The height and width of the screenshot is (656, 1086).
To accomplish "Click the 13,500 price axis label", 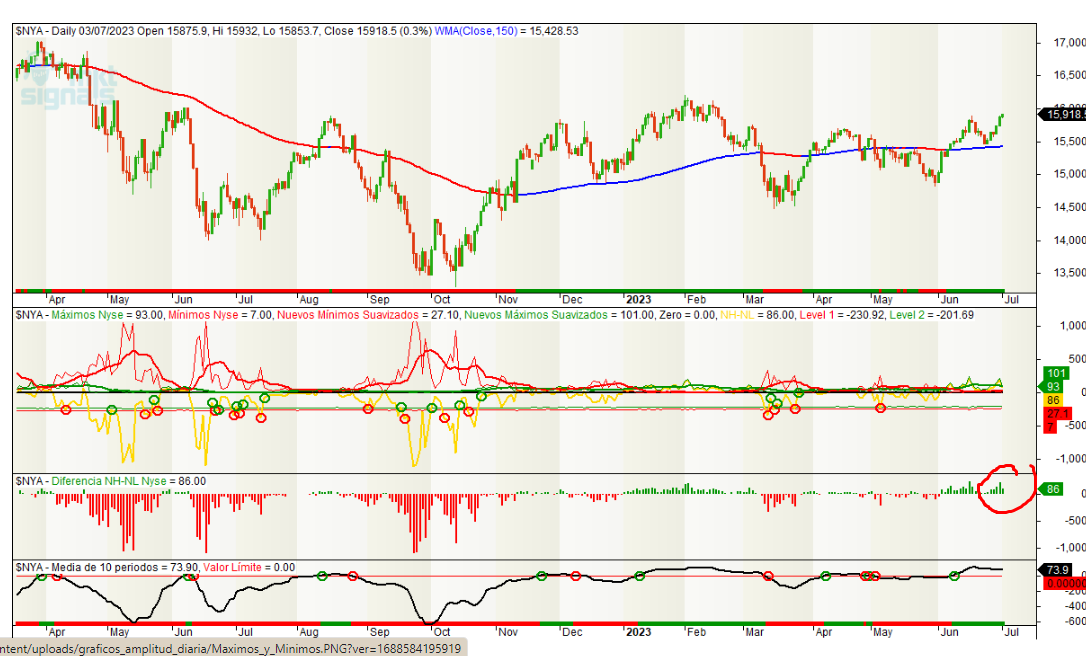I will (x=1069, y=273).
